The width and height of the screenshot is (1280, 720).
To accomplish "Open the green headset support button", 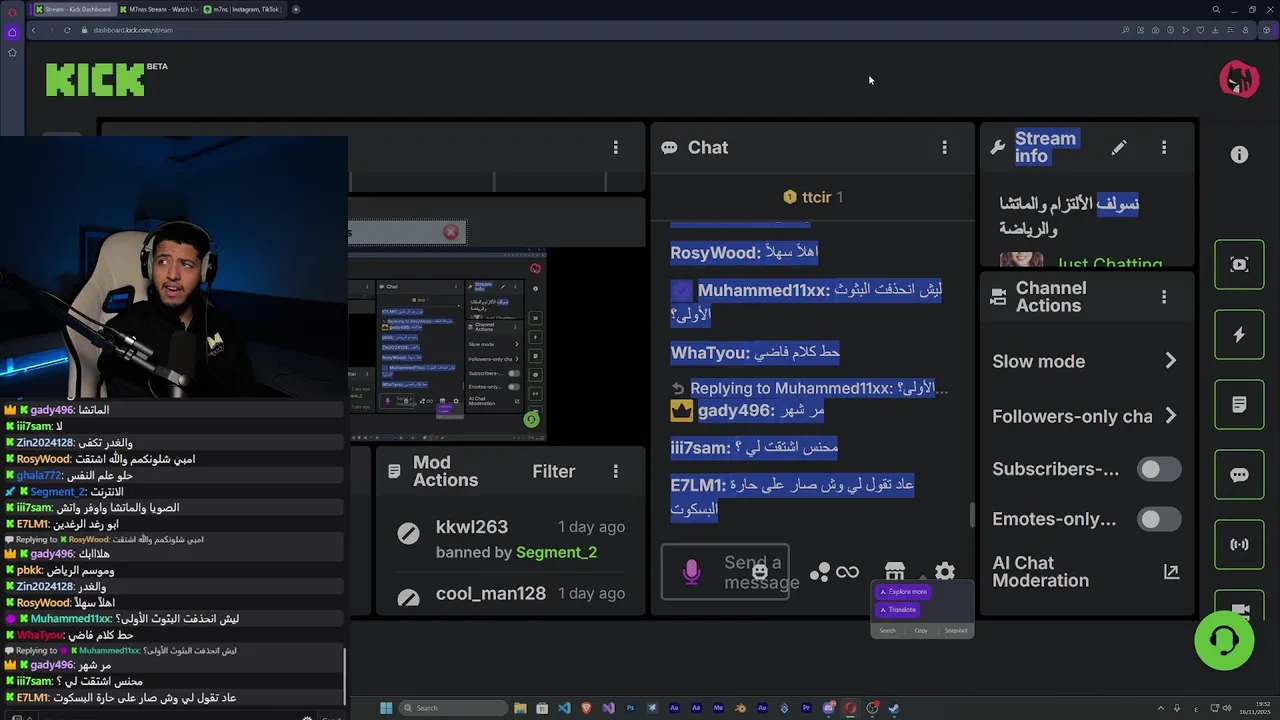I will (1224, 640).
